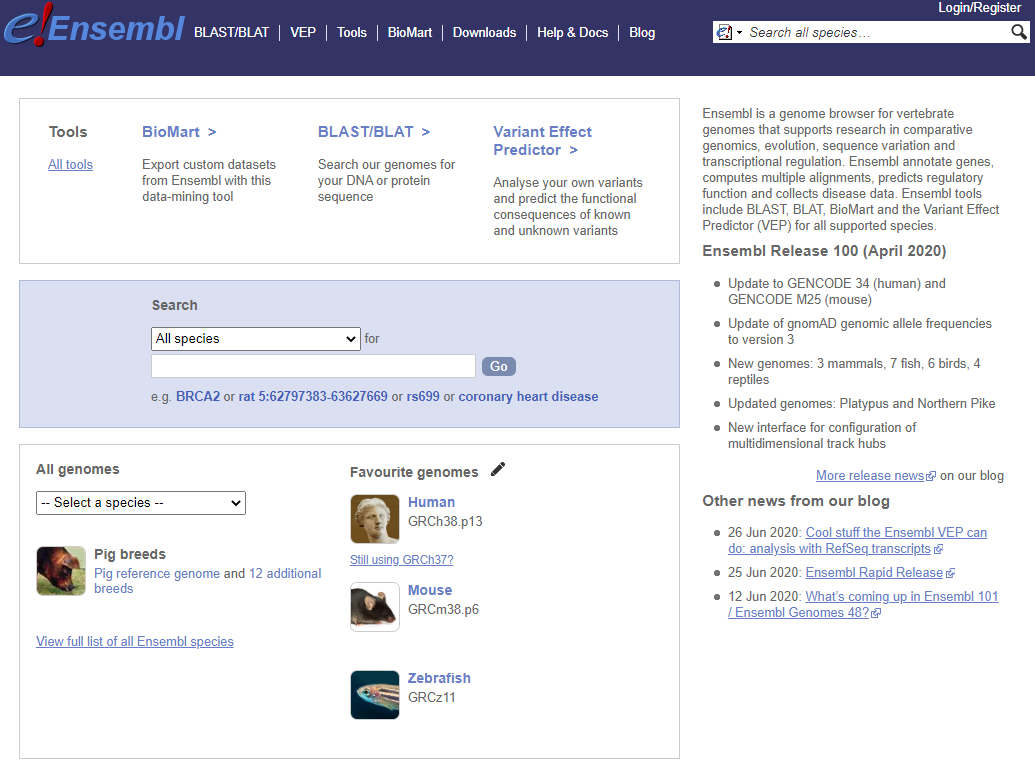
Task: Open the Ensembl Rapid Release blog link
Action: pyautogui.click(x=874, y=573)
